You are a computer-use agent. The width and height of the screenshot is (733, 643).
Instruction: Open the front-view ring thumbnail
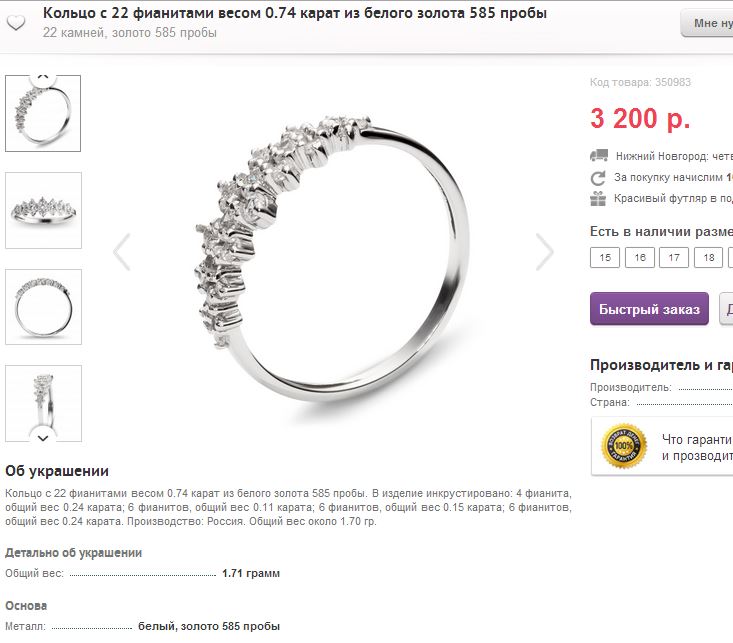pos(43,210)
